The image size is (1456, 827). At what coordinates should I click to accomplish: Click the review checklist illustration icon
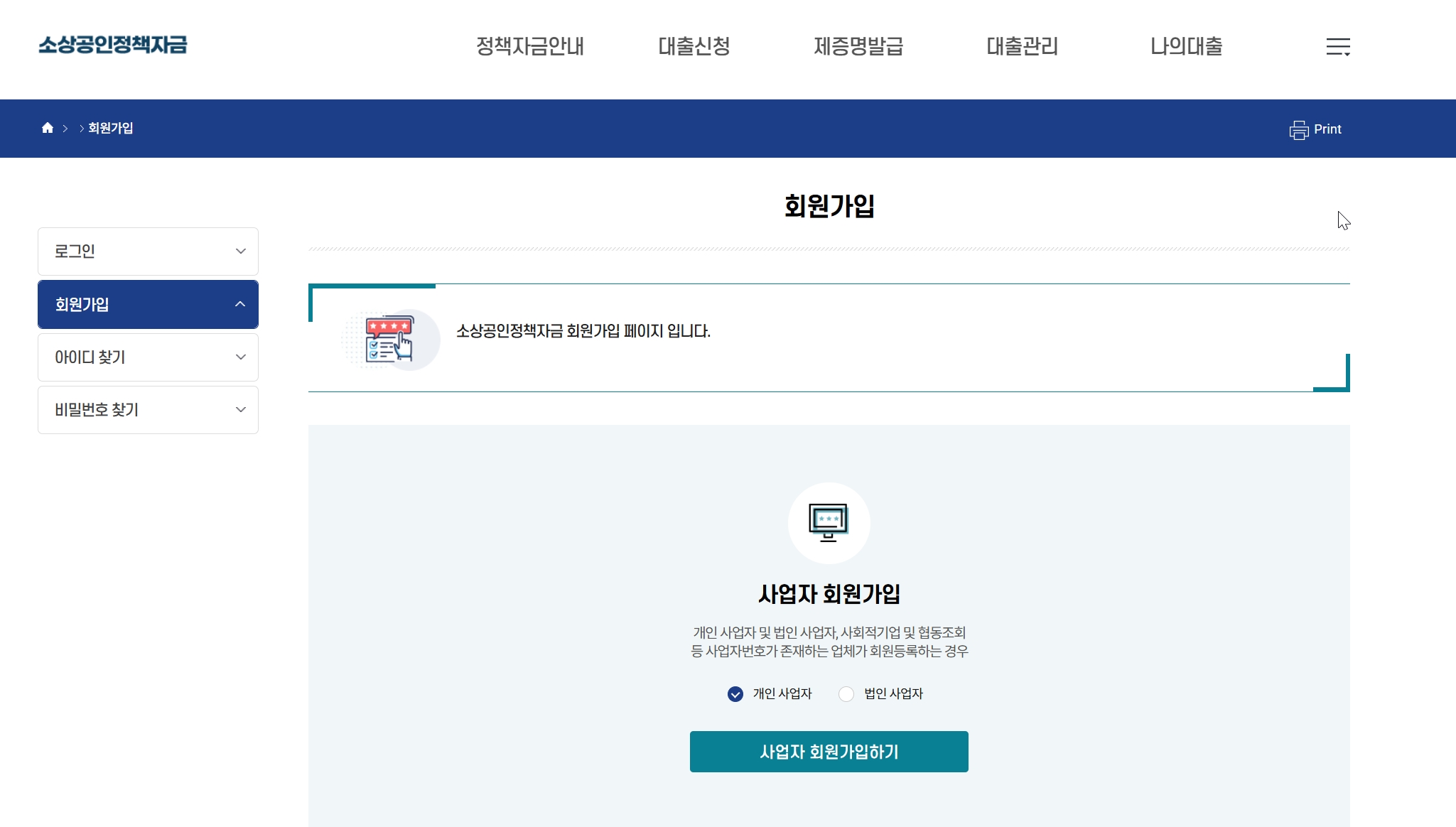(x=389, y=340)
